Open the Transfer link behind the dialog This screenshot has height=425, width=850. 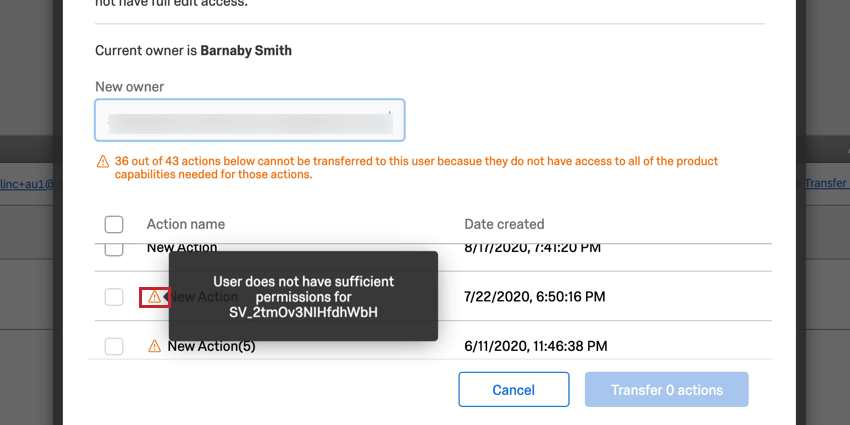[827, 183]
